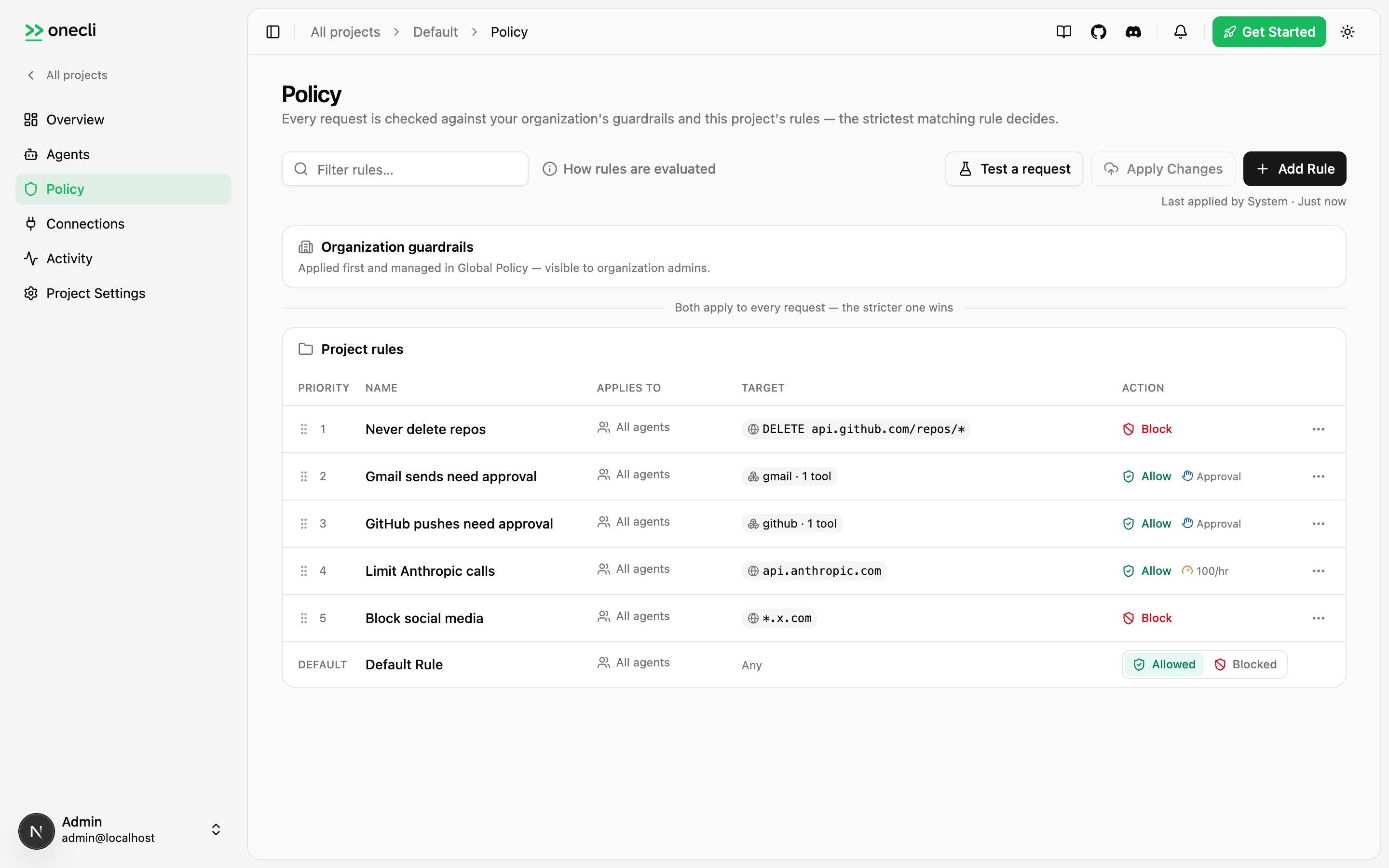The width and height of the screenshot is (1389, 868).
Task: Open the GitHub icon link
Action: (x=1099, y=32)
